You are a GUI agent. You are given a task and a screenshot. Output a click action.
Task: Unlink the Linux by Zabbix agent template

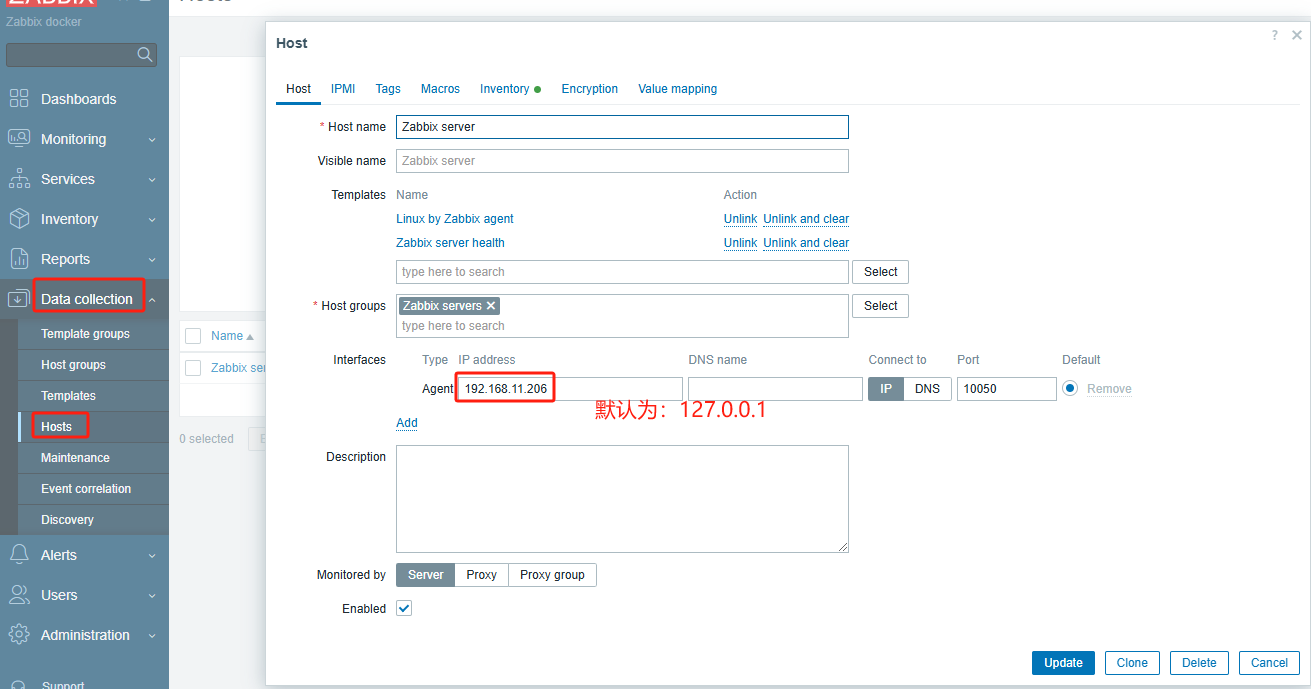click(740, 219)
